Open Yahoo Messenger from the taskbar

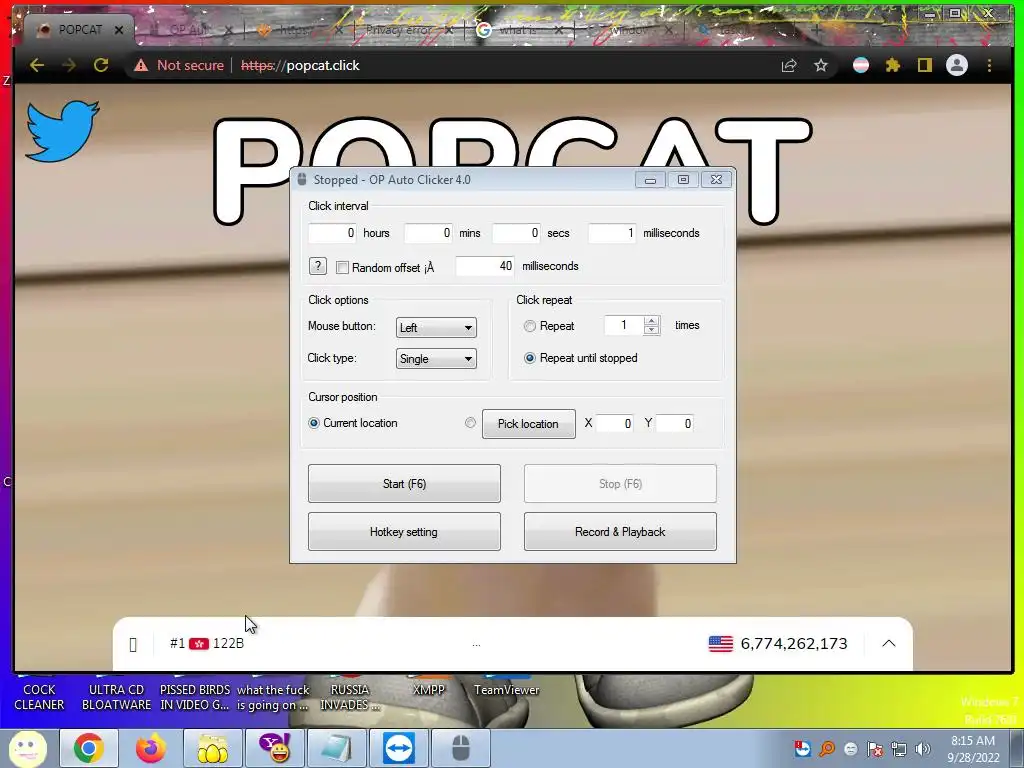(275, 748)
